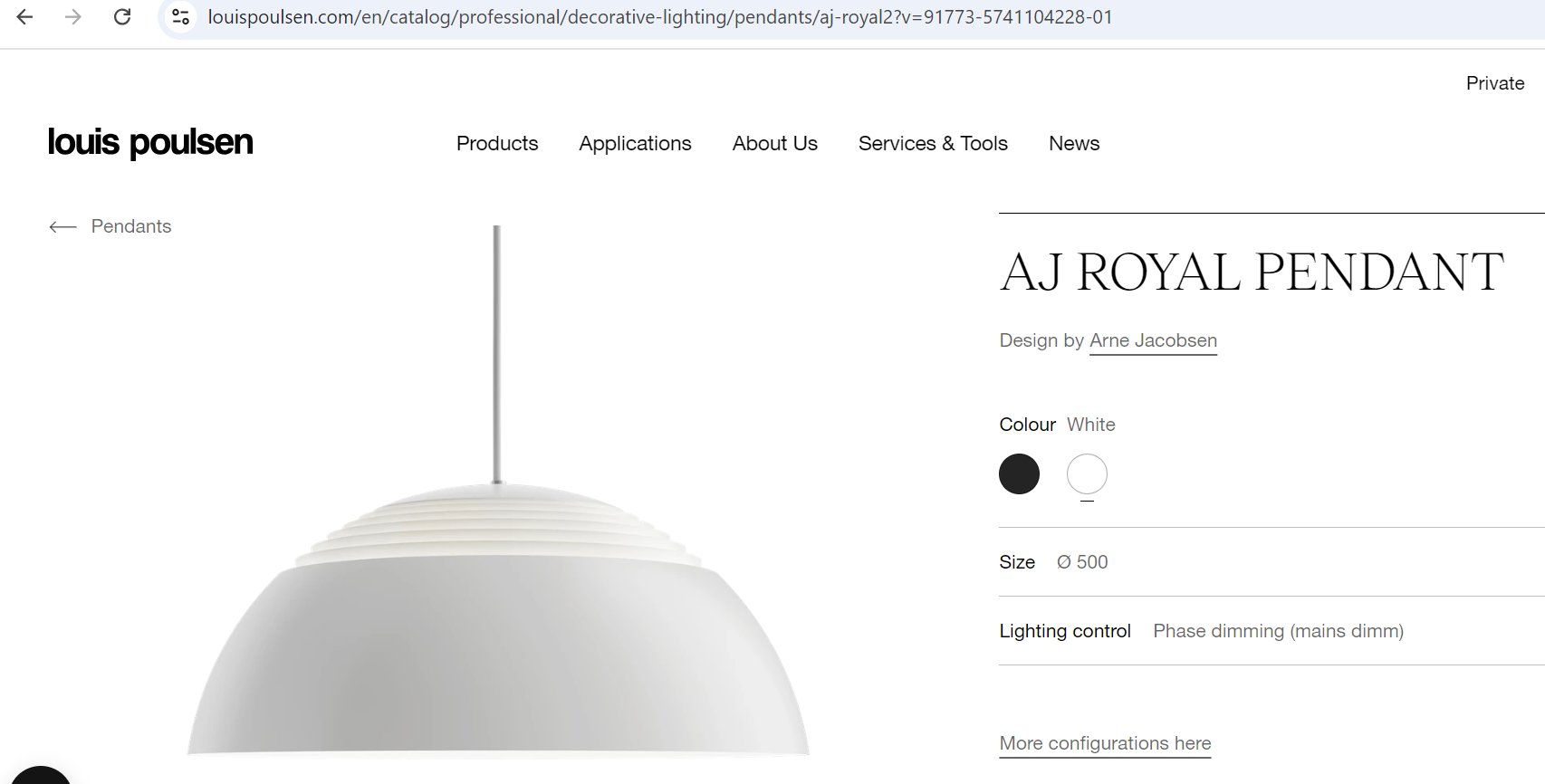Screen dimensions: 1545x784
Task: Select the white colour swatch
Action: (1087, 473)
